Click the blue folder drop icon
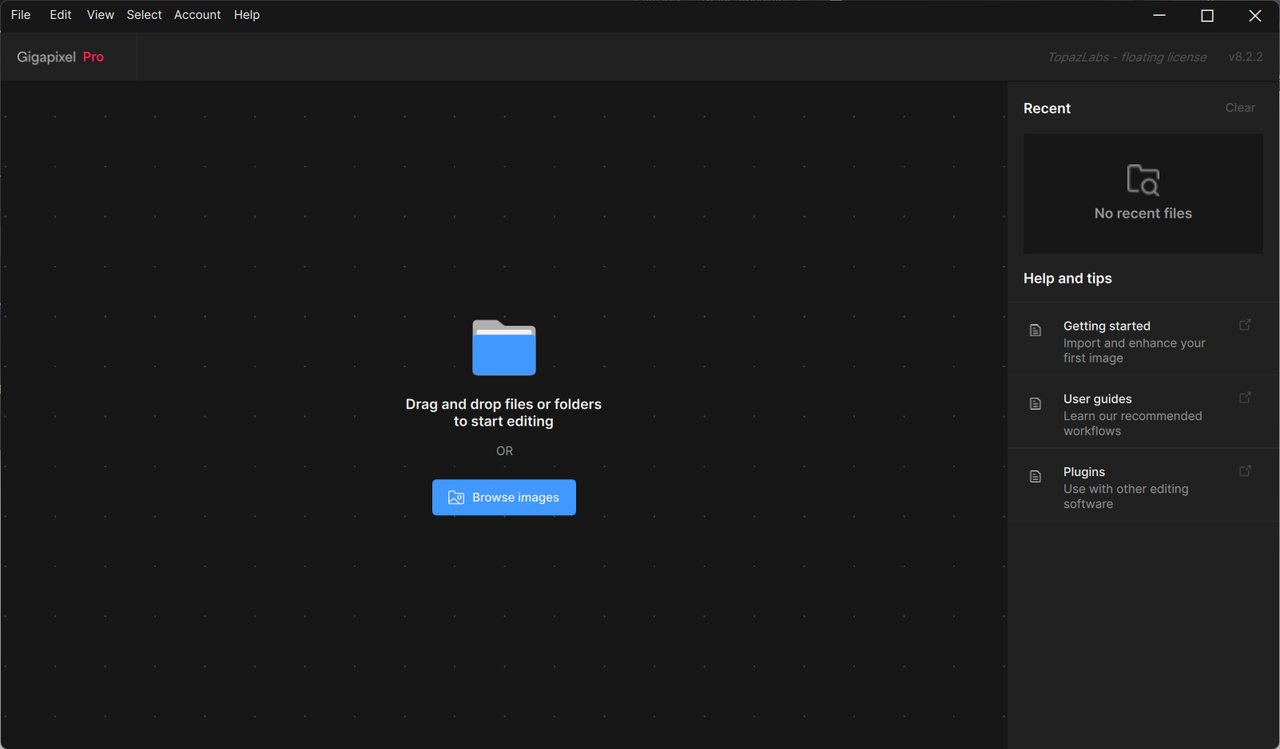This screenshot has width=1280, height=749. 504,347
